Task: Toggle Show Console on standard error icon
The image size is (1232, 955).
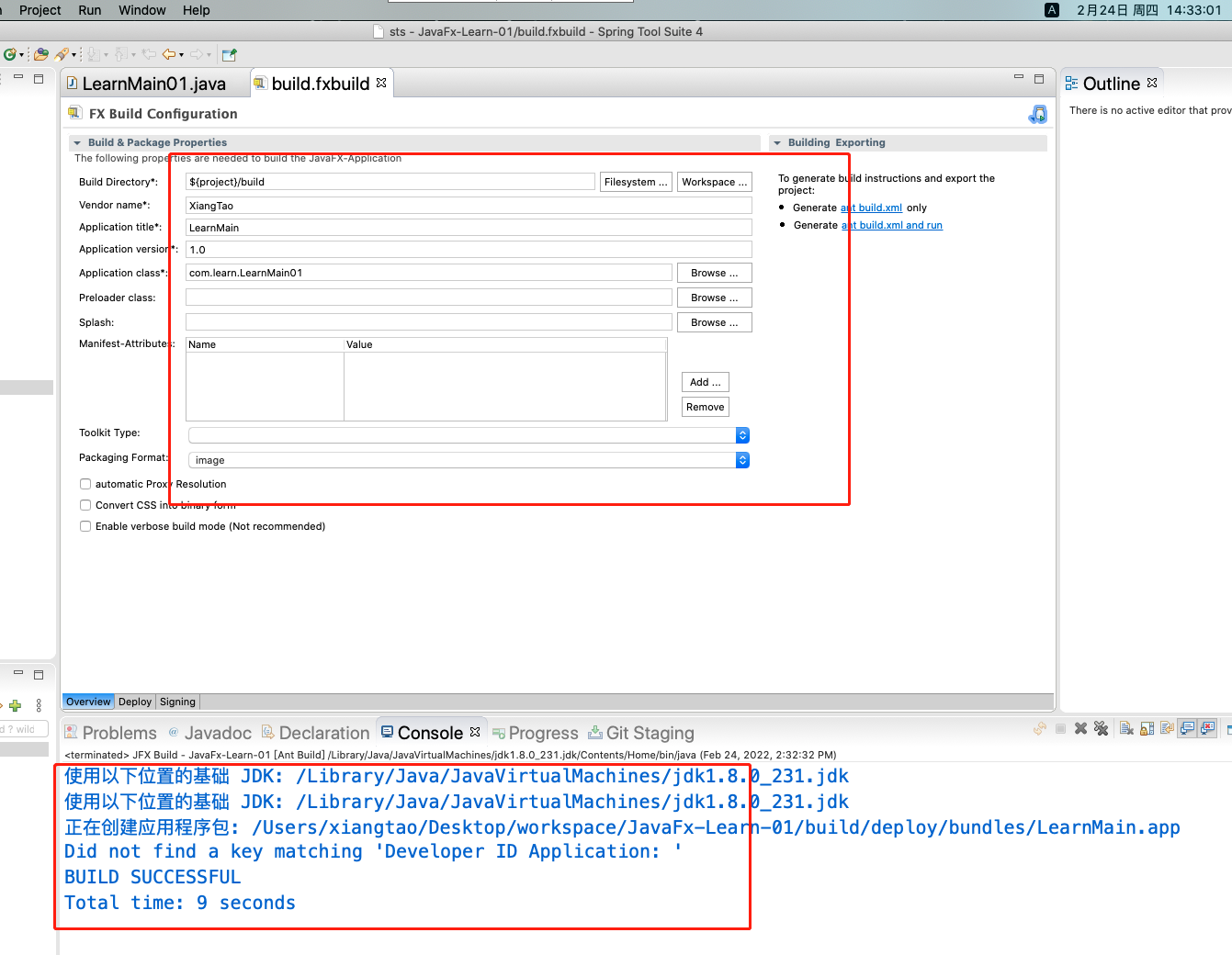Action: (x=1207, y=728)
